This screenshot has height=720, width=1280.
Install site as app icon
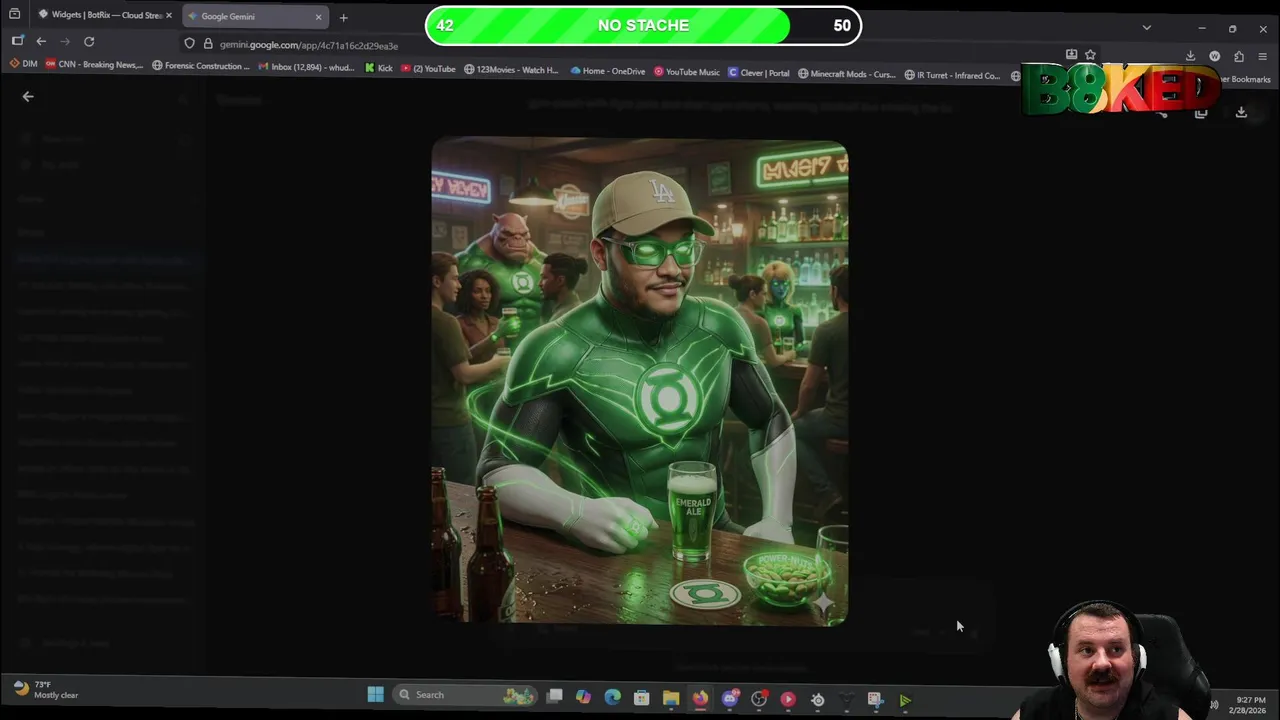[1071, 55]
